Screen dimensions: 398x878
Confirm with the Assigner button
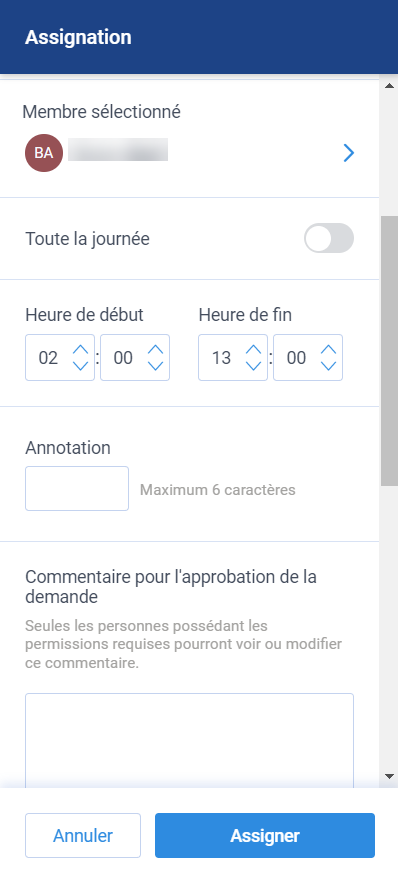tap(265, 835)
